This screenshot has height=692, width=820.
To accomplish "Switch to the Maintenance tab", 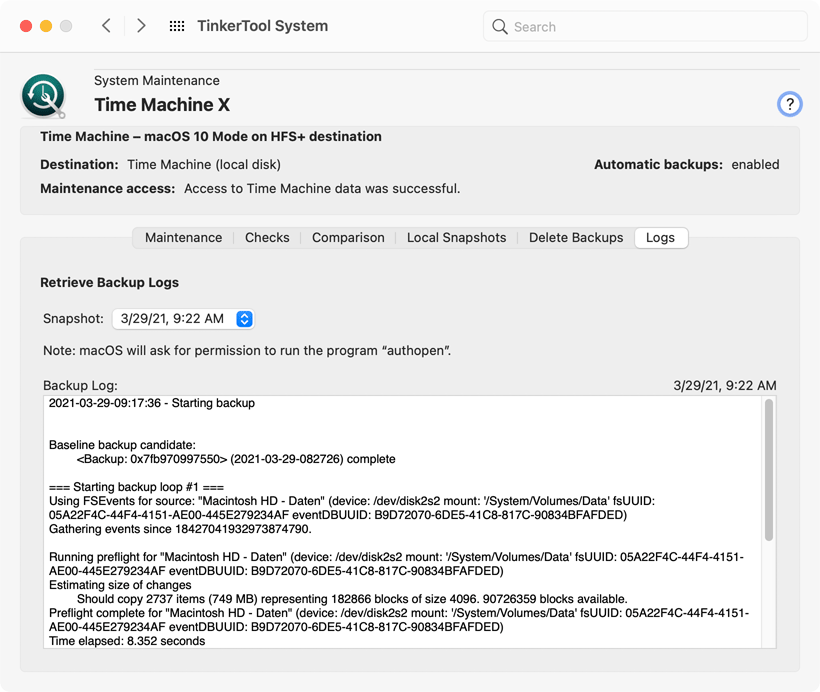I will pos(183,237).
